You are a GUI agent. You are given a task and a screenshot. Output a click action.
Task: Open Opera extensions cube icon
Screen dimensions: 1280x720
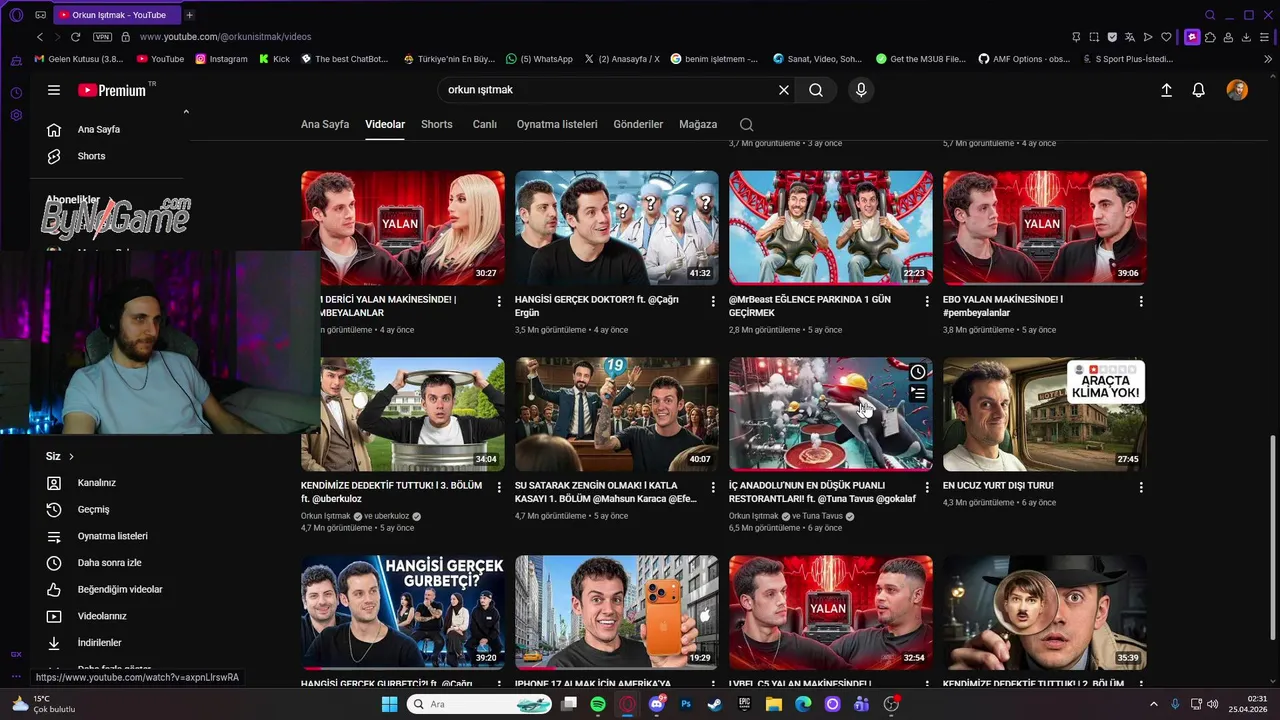point(1210,37)
